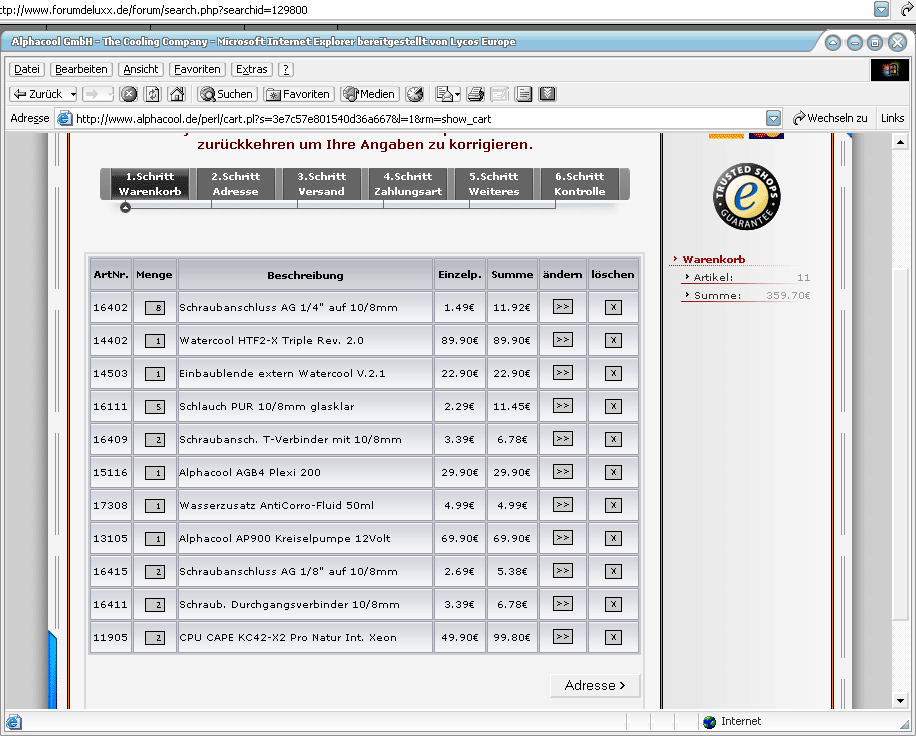
Task: Open the Zurück history dropdown arrow
Action: (73, 94)
